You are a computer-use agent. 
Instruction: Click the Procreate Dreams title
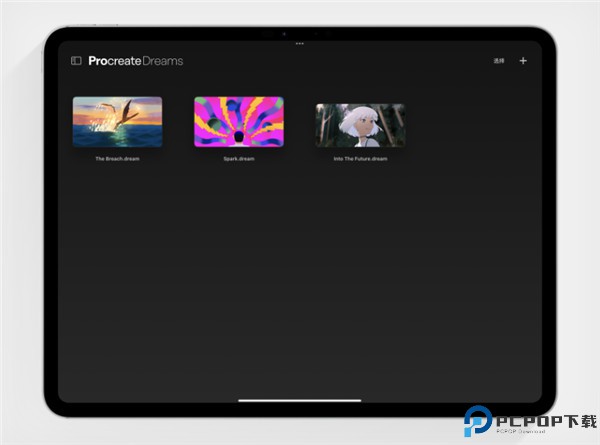136,61
